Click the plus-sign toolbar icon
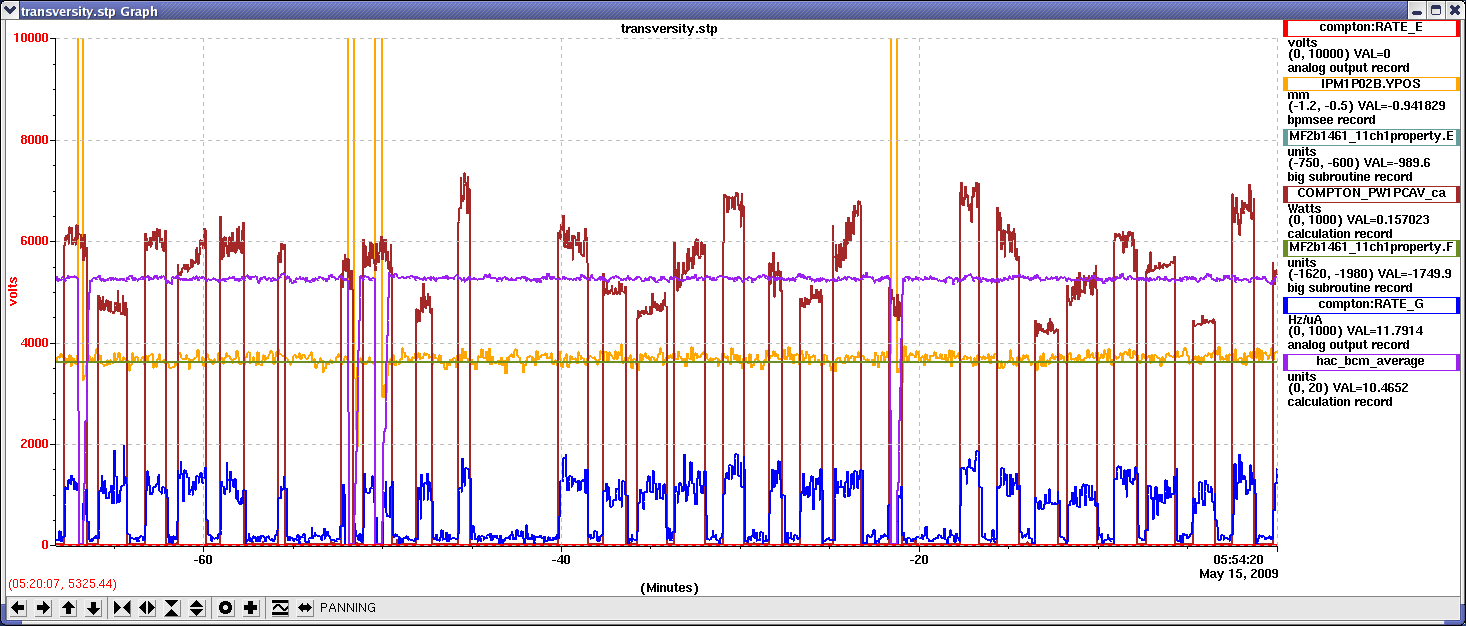Viewport: 1466px width, 626px height. [251, 608]
